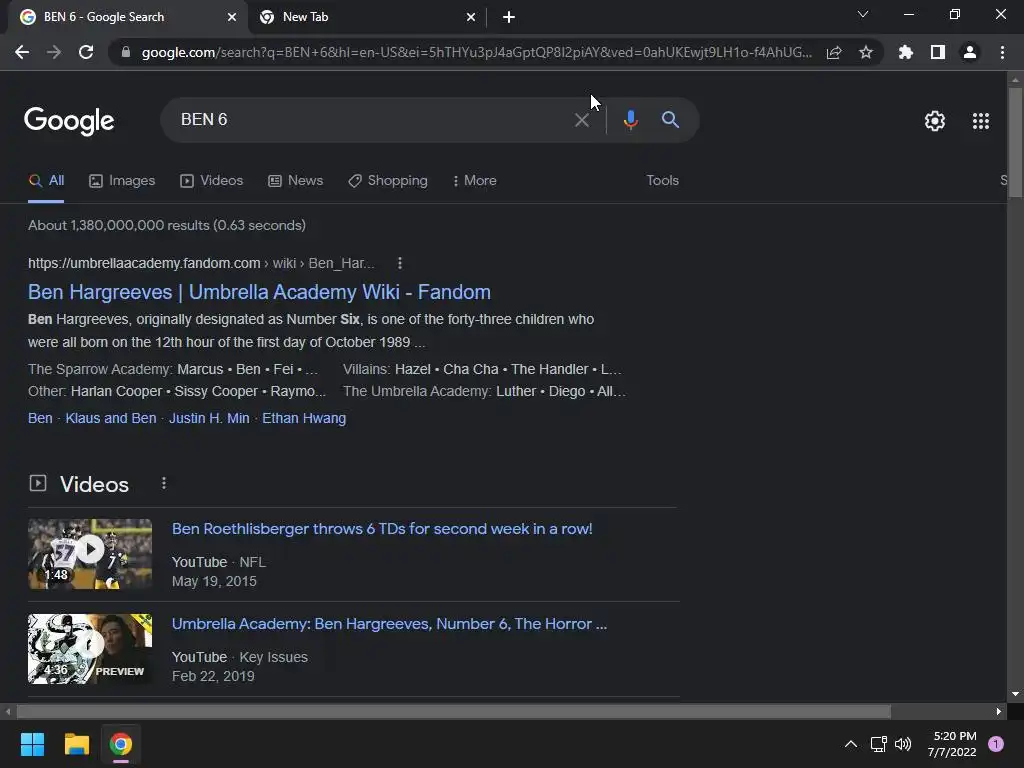Viewport: 1024px width, 768px height.
Task: Click the horizontal scrollbar thumb
Action: point(452,711)
